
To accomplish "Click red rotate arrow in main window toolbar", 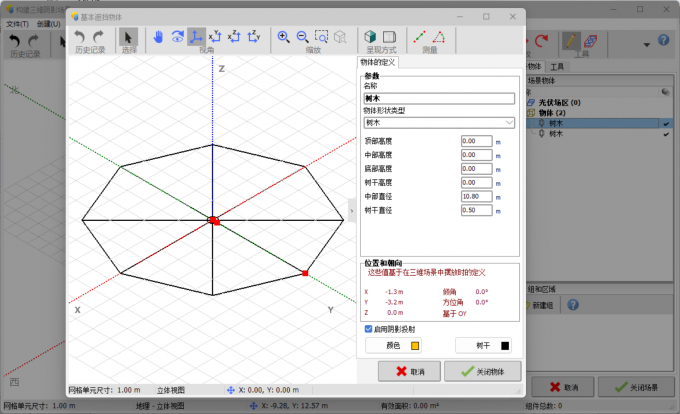I will (x=541, y=41).
